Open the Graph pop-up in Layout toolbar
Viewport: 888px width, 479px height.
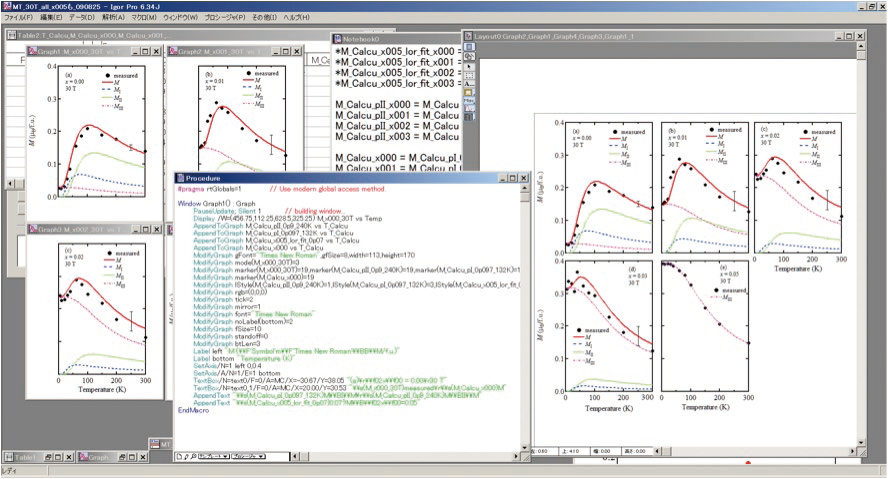pyautogui.click(x=469, y=109)
